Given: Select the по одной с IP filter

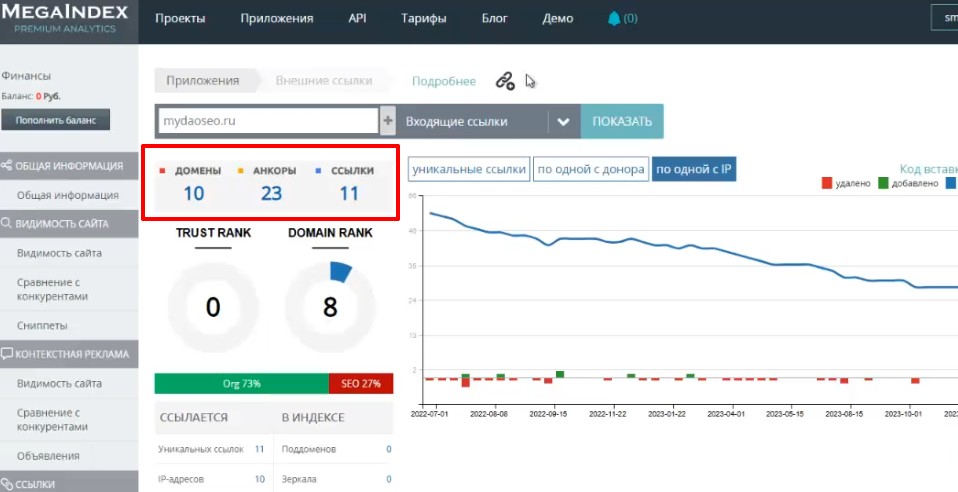Looking at the screenshot, I should click(x=694, y=169).
